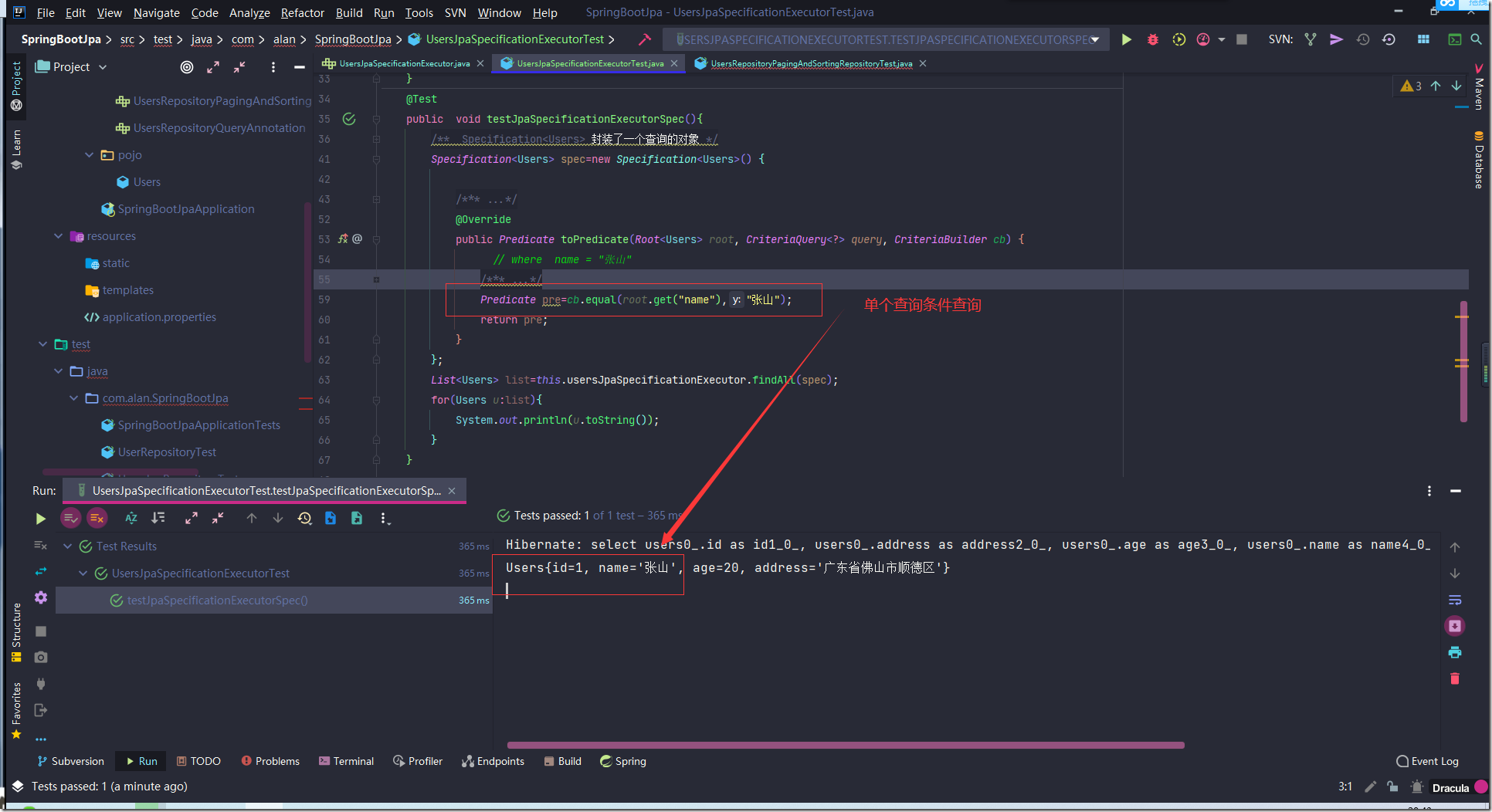Open the profiler run icon
Viewport: 1492px width, 812px height.
(1203, 39)
